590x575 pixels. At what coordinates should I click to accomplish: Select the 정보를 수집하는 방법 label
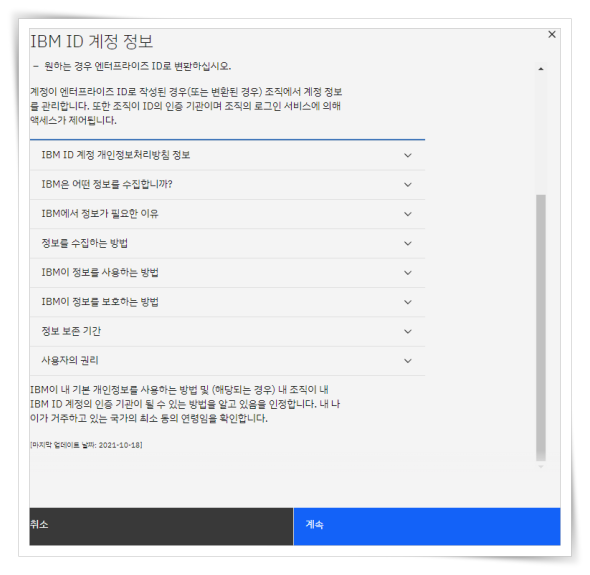[x=85, y=243]
